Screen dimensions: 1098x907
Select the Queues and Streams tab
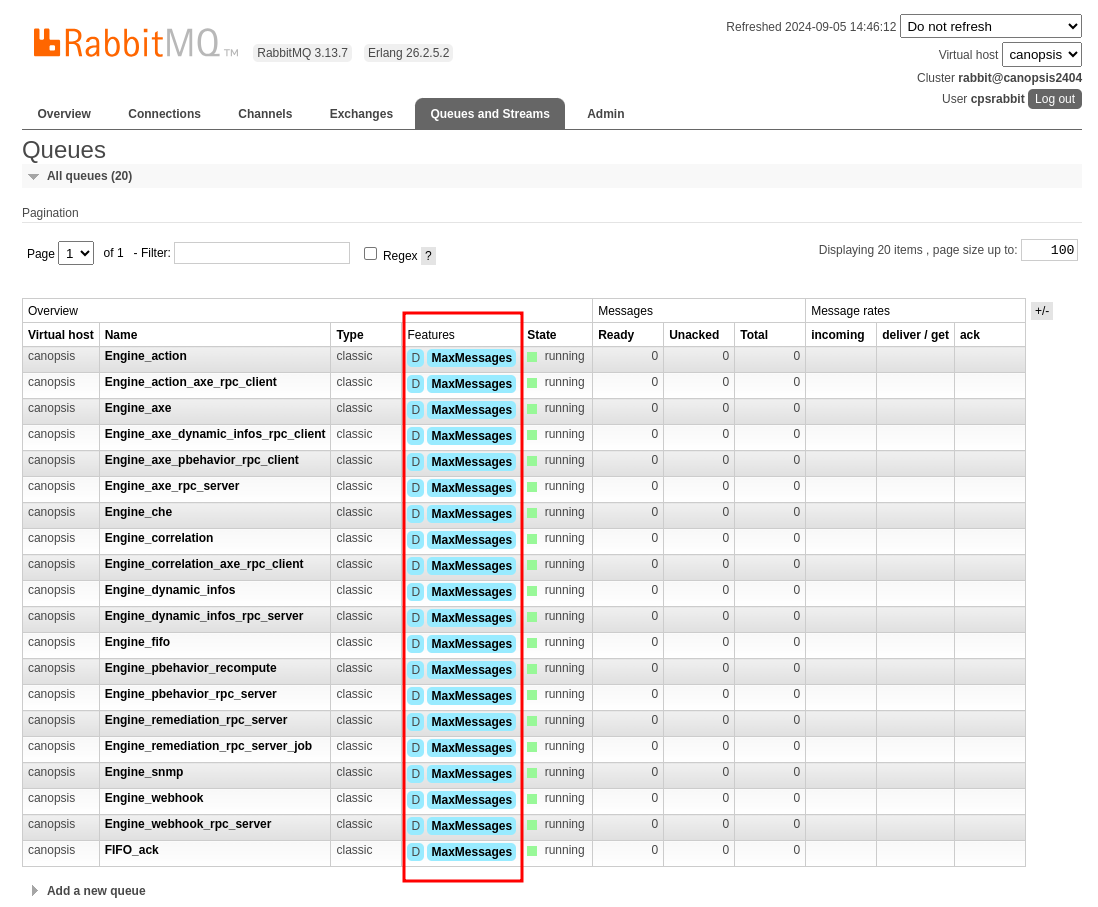tap(490, 113)
